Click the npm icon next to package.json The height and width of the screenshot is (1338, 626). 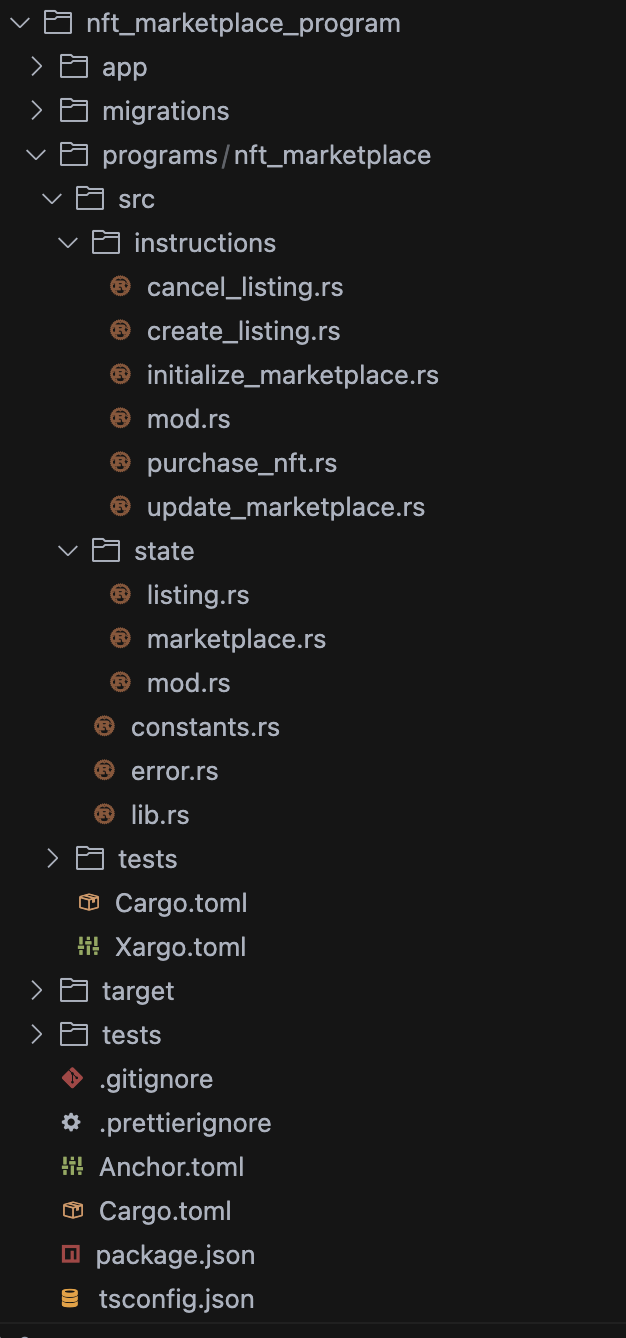coord(72,1254)
